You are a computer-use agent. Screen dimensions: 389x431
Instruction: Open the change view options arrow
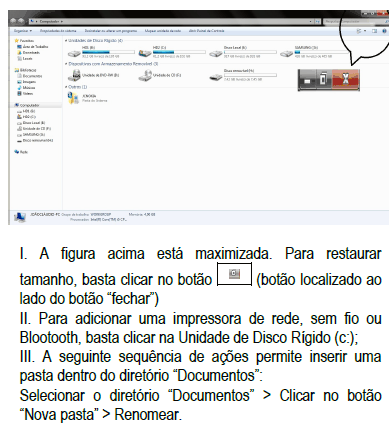pos(365,31)
